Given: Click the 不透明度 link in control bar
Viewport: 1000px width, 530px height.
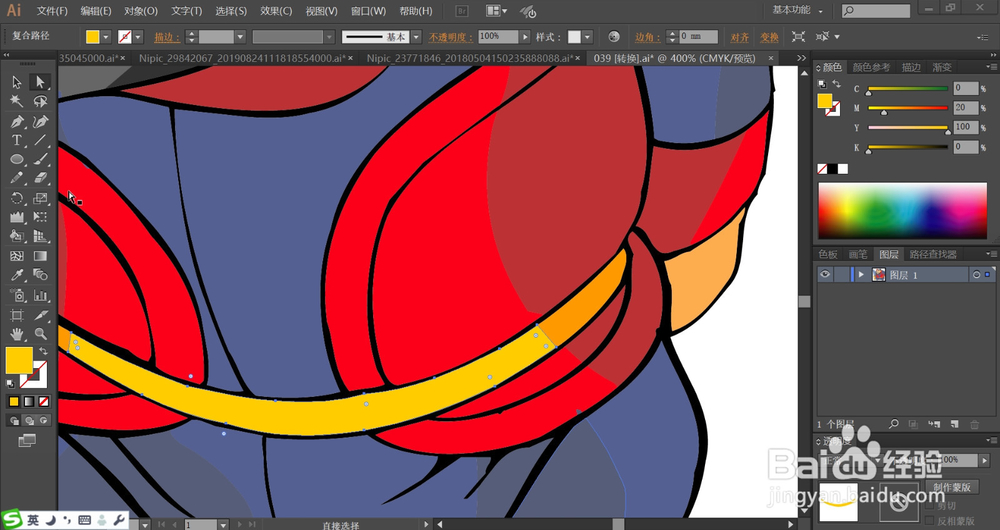Looking at the screenshot, I should (451, 38).
